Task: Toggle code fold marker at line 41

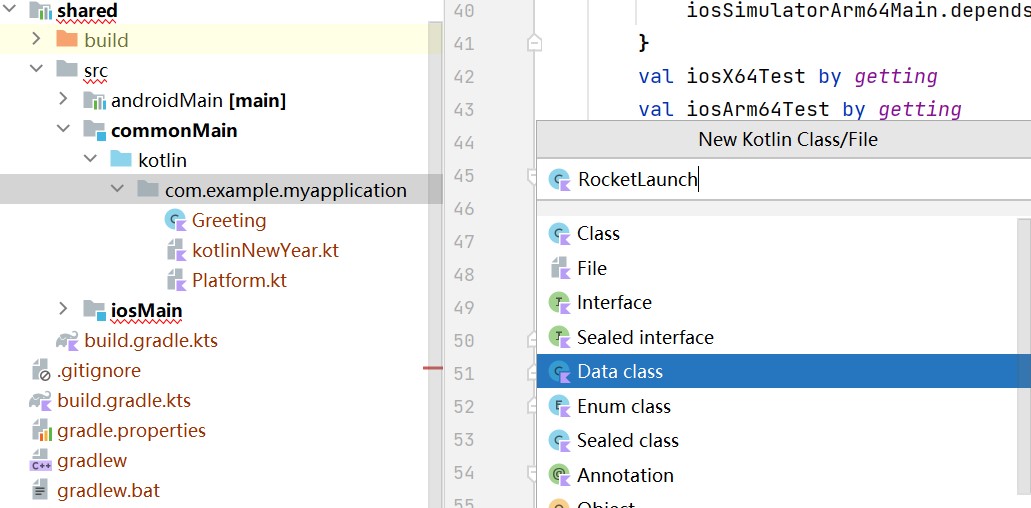Action: coord(535,43)
